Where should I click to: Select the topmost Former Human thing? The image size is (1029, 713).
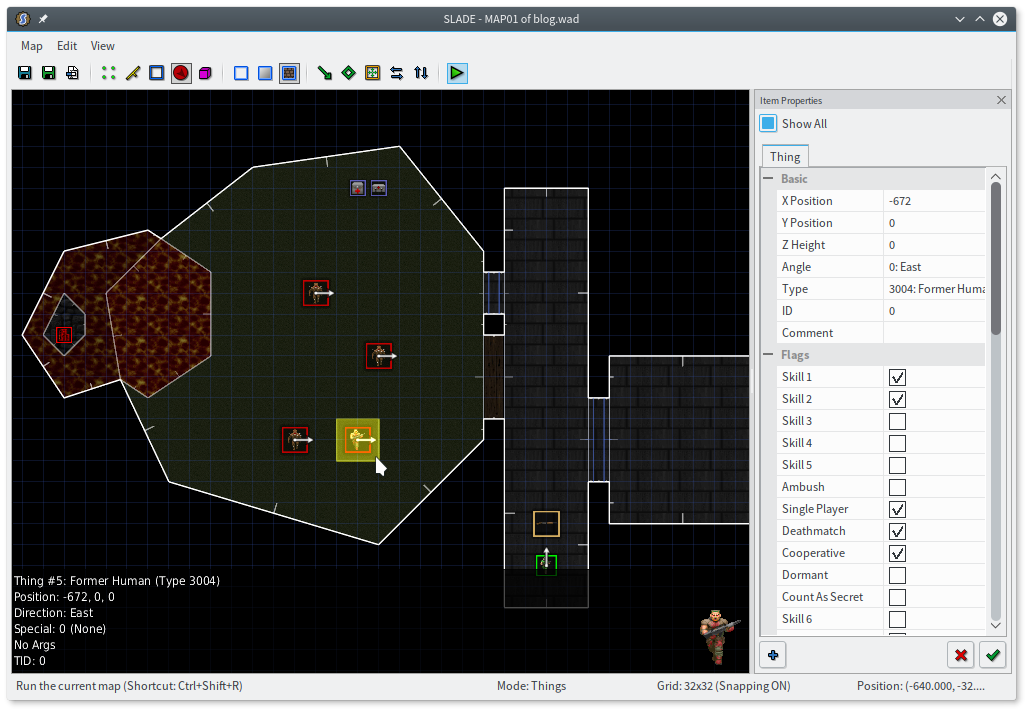click(x=316, y=293)
